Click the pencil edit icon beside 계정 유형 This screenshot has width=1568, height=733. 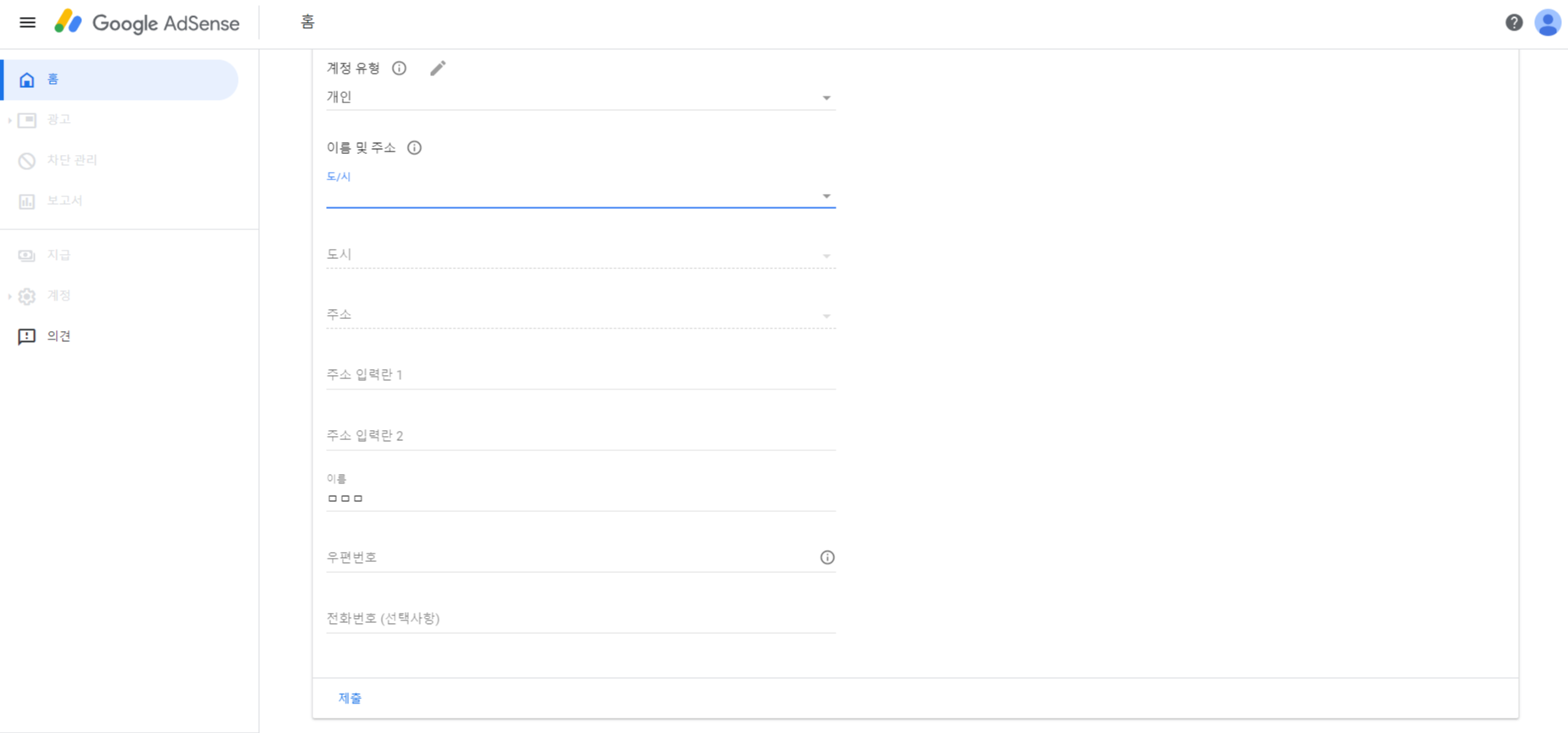[438, 69]
